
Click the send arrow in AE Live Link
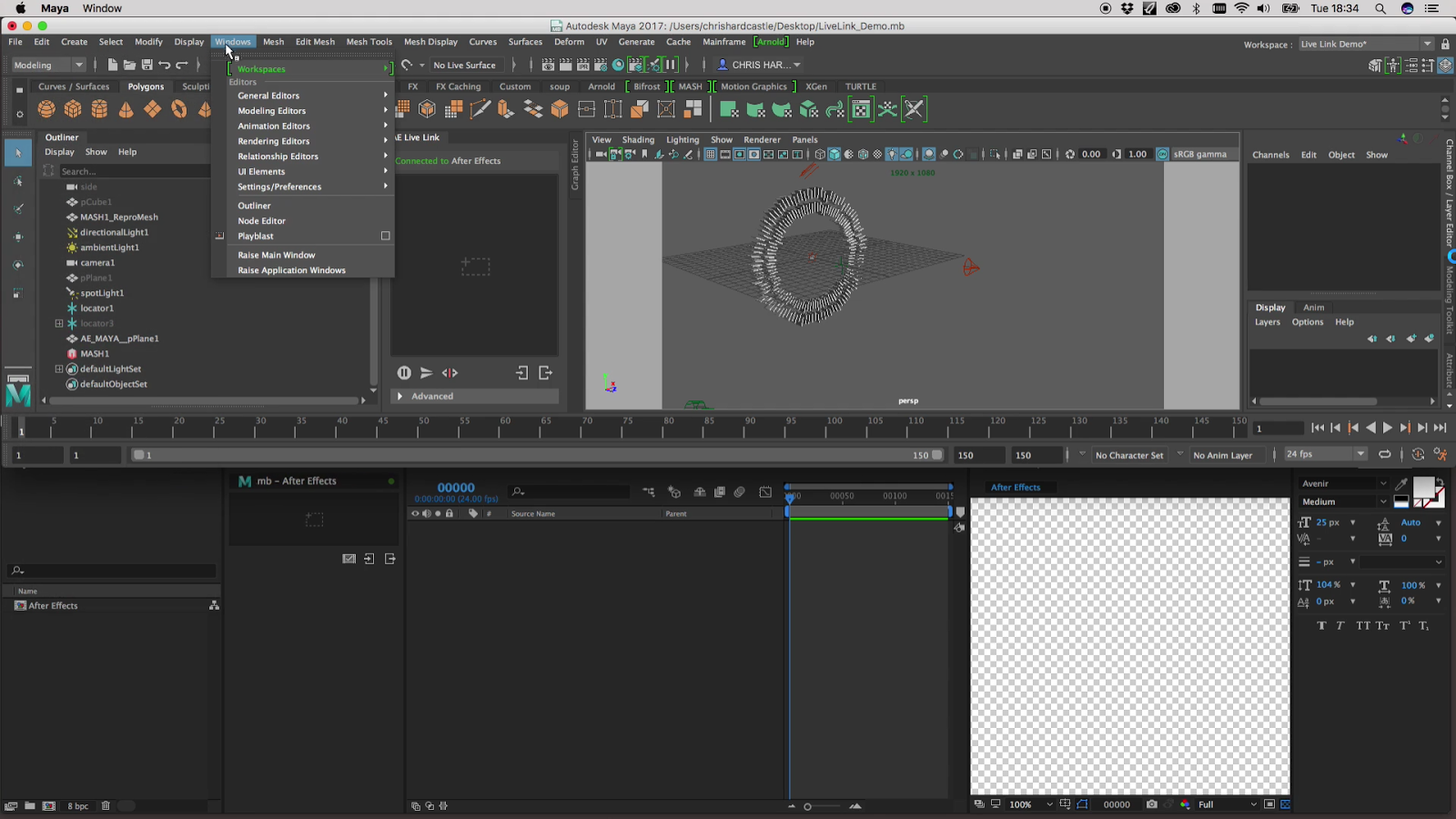click(x=426, y=373)
